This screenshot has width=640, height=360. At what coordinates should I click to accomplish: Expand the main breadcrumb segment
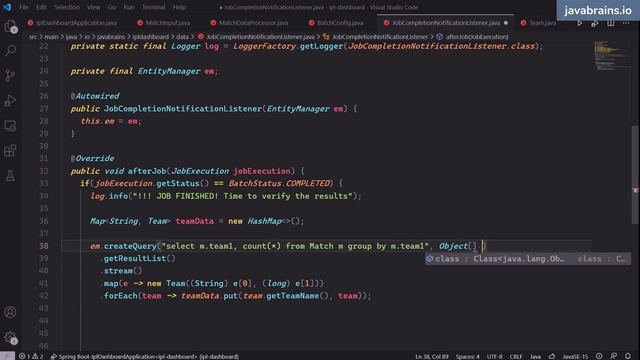(51, 37)
